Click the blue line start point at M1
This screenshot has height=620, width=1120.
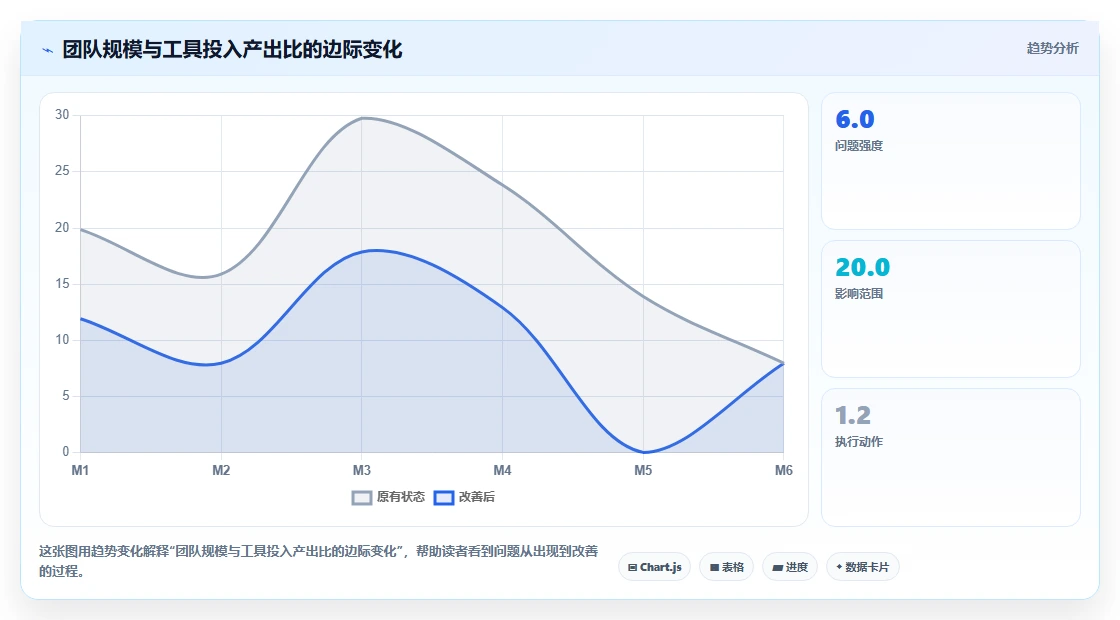pyautogui.click(x=81, y=318)
